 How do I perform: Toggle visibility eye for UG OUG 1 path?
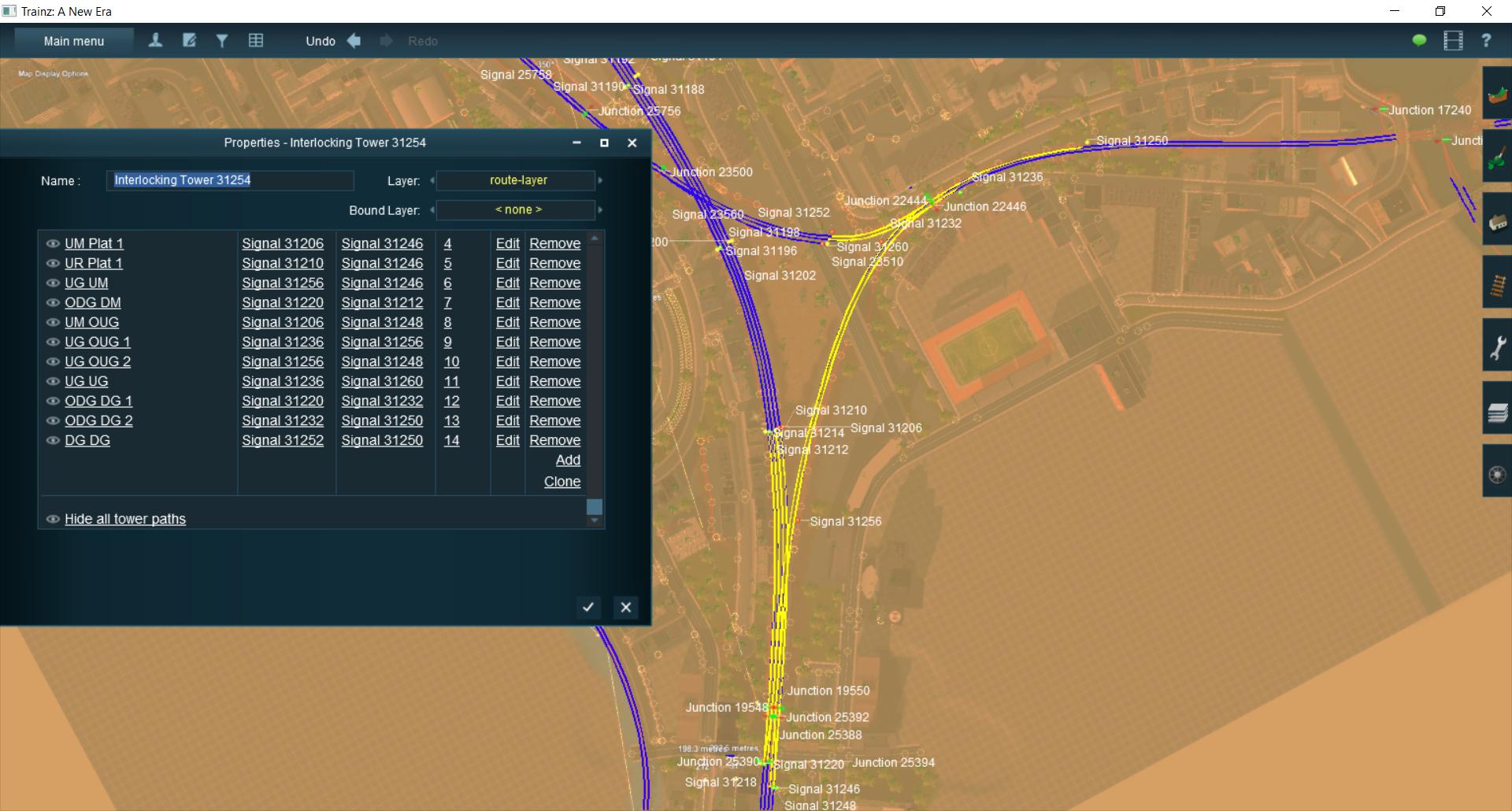53,343
